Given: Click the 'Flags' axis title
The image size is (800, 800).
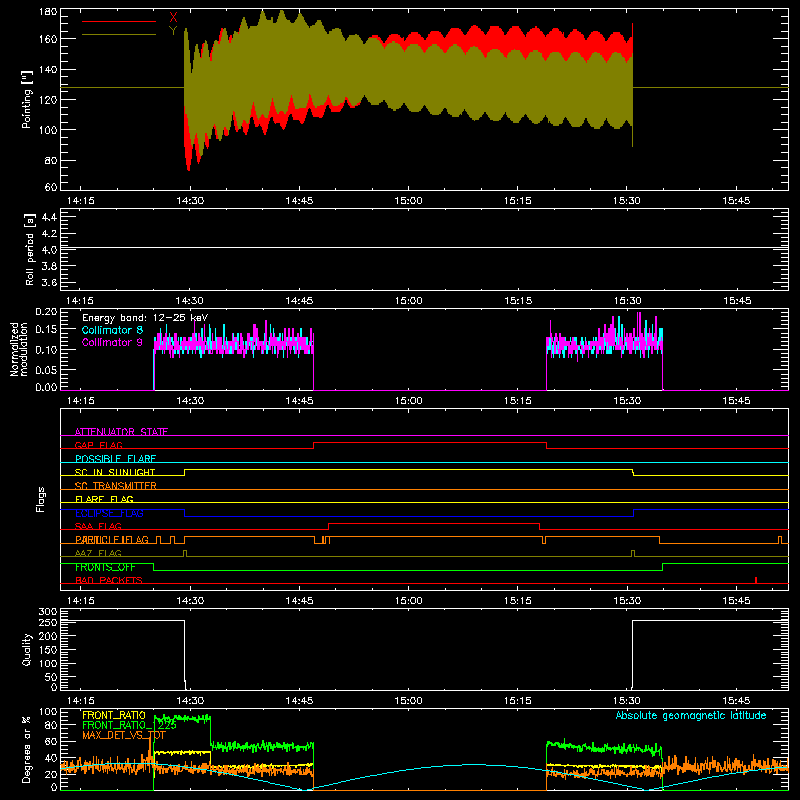Looking at the screenshot, I should (40, 499).
